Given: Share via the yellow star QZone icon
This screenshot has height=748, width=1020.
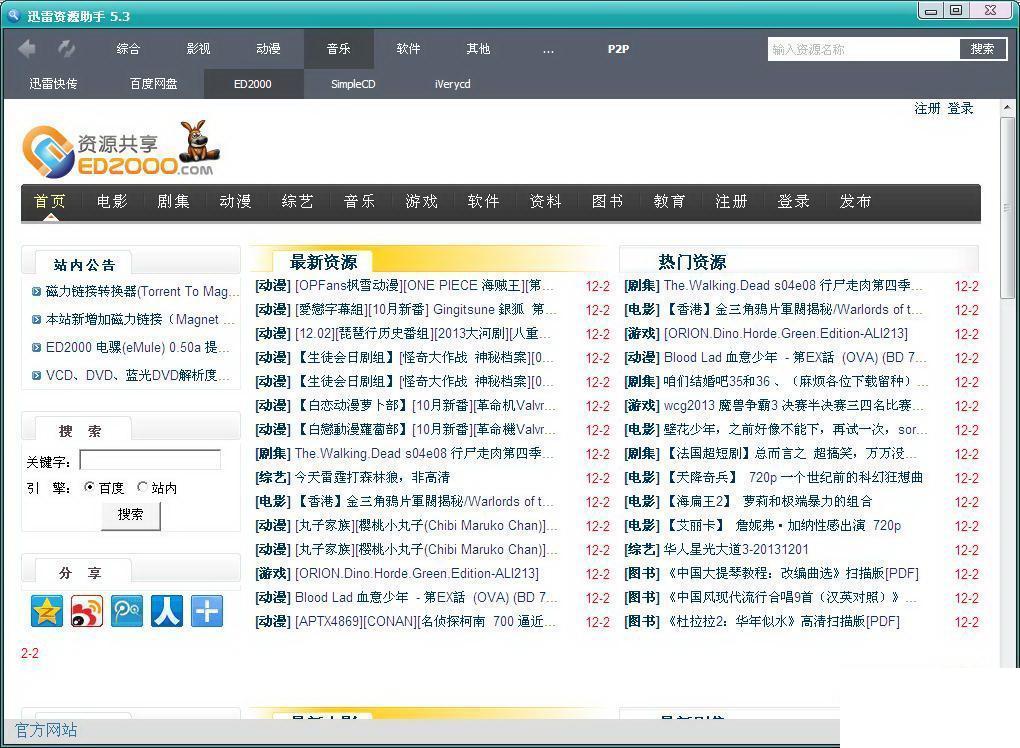Looking at the screenshot, I should click(x=47, y=611).
